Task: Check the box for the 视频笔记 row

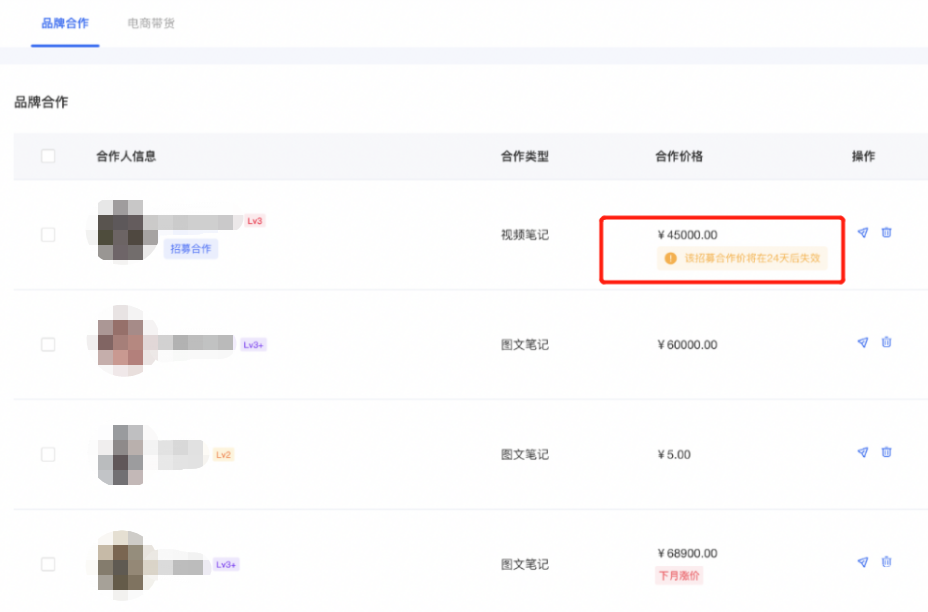Action: [x=48, y=235]
